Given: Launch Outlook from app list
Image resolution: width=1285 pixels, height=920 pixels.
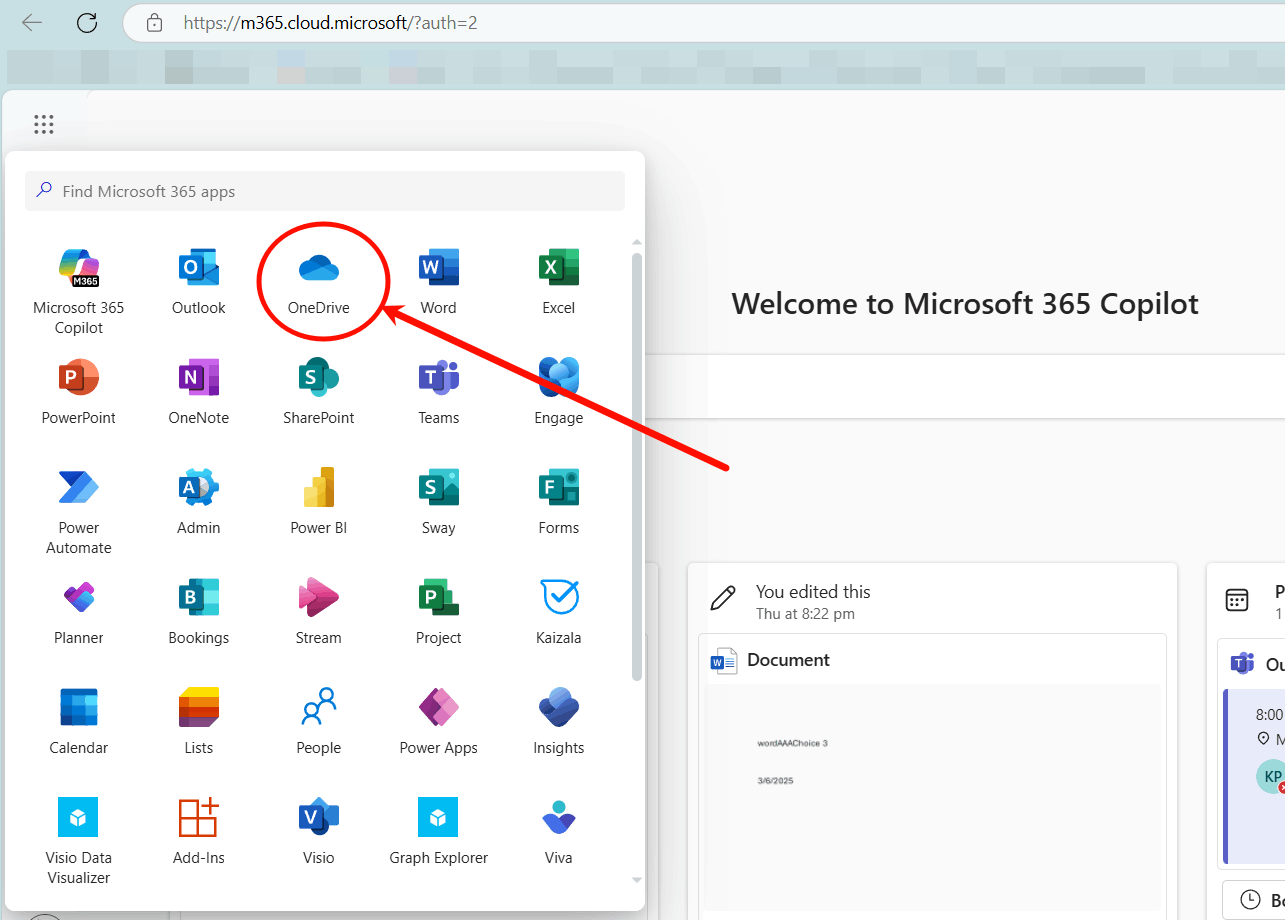Looking at the screenshot, I should [199, 280].
